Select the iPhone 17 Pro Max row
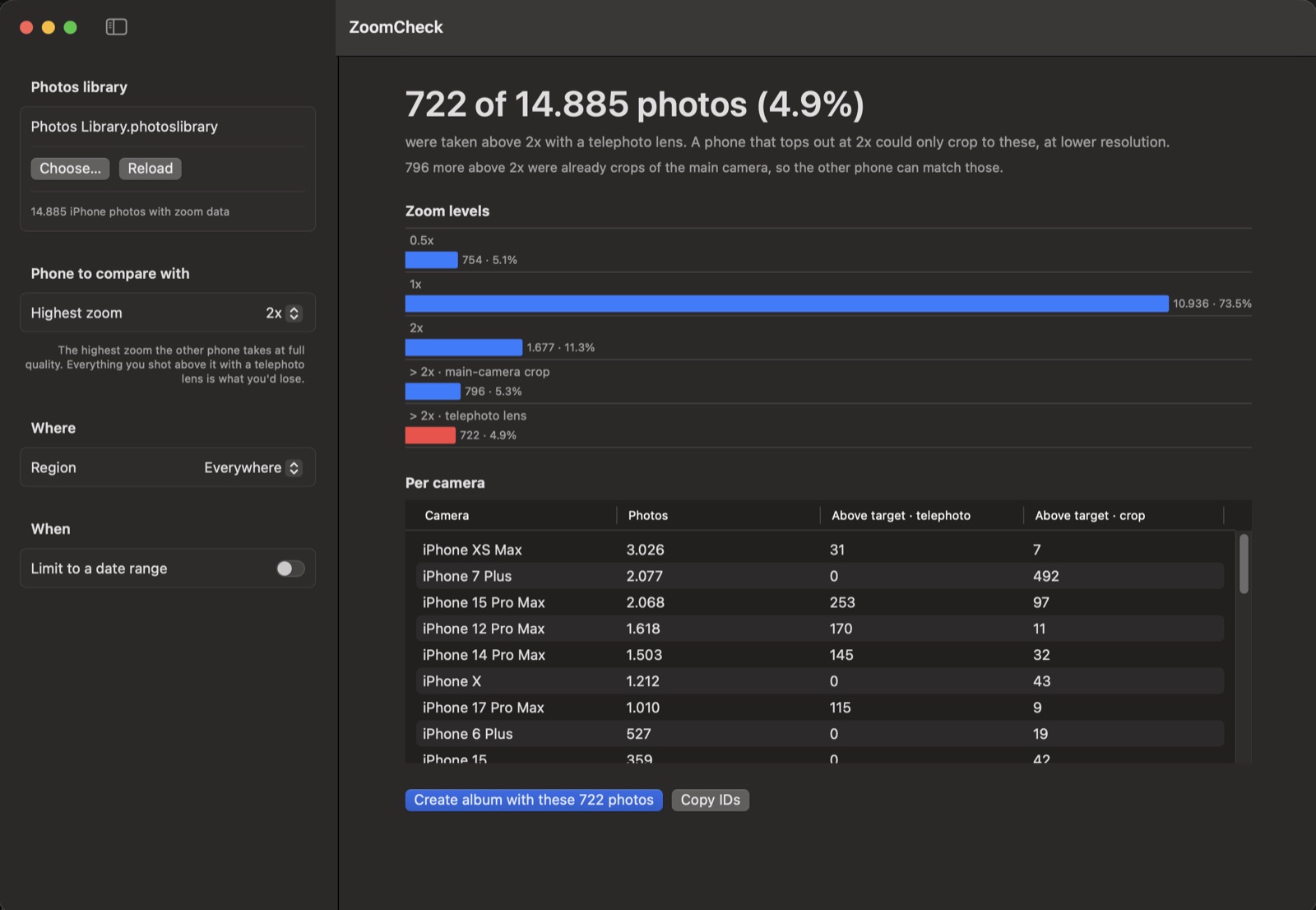Image resolution: width=1316 pixels, height=910 pixels. (818, 708)
